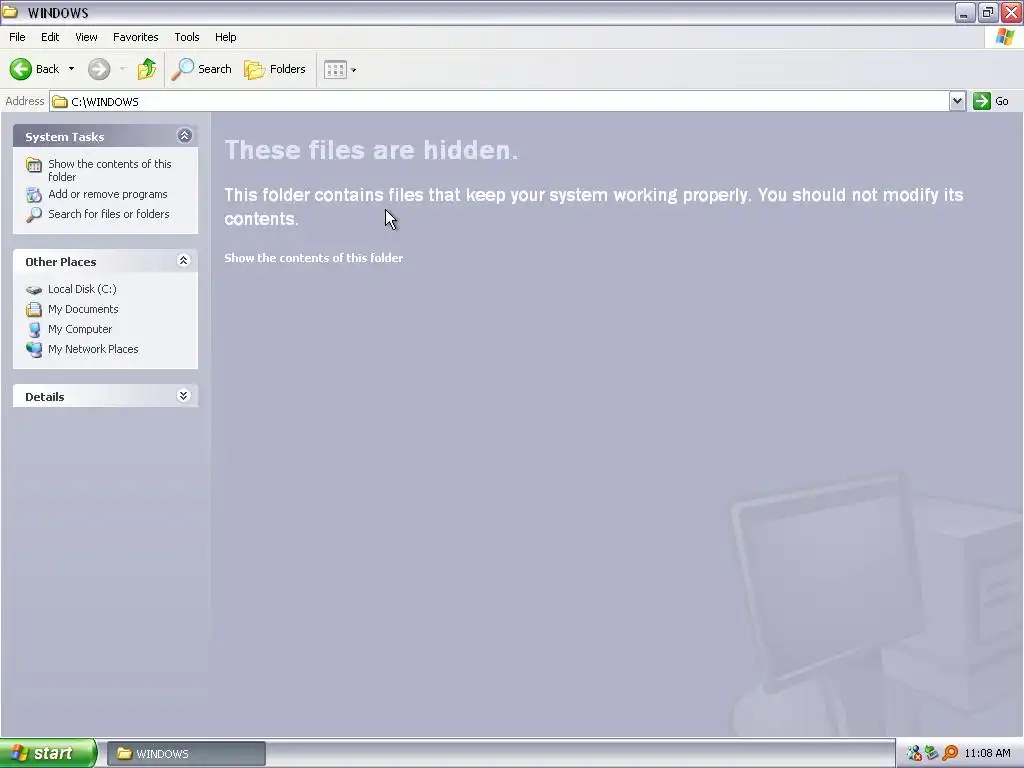Image resolution: width=1024 pixels, height=768 pixels.
Task: Open the Tools menu
Action: point(187,37)
